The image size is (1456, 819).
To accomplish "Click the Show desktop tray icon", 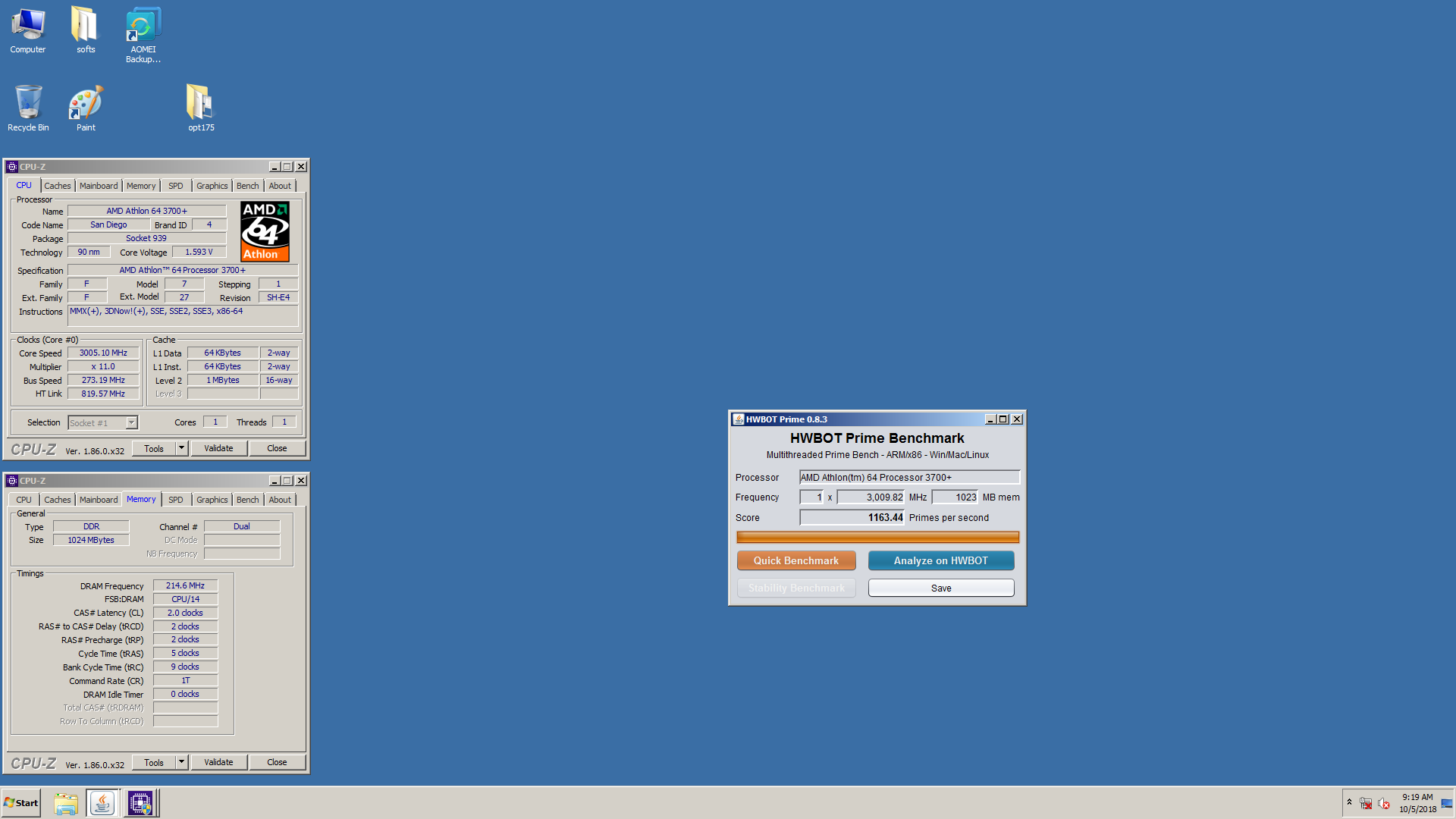I will pos(1447,803).
